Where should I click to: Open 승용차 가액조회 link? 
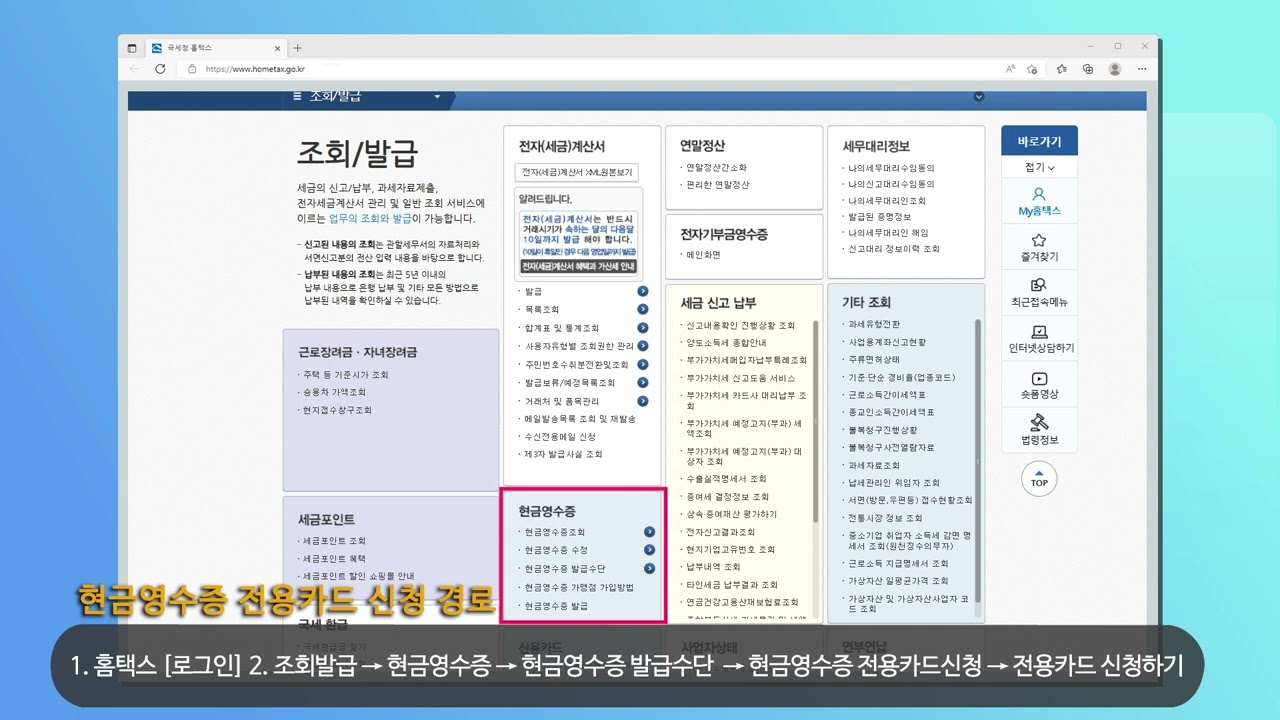pyautogui.click(x=334, y=393)
